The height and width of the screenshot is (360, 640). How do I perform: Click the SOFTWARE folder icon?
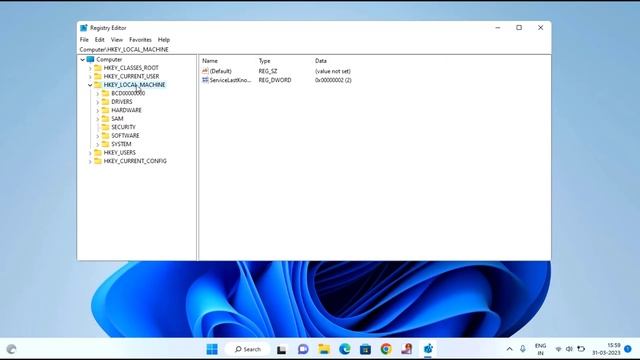105,136
